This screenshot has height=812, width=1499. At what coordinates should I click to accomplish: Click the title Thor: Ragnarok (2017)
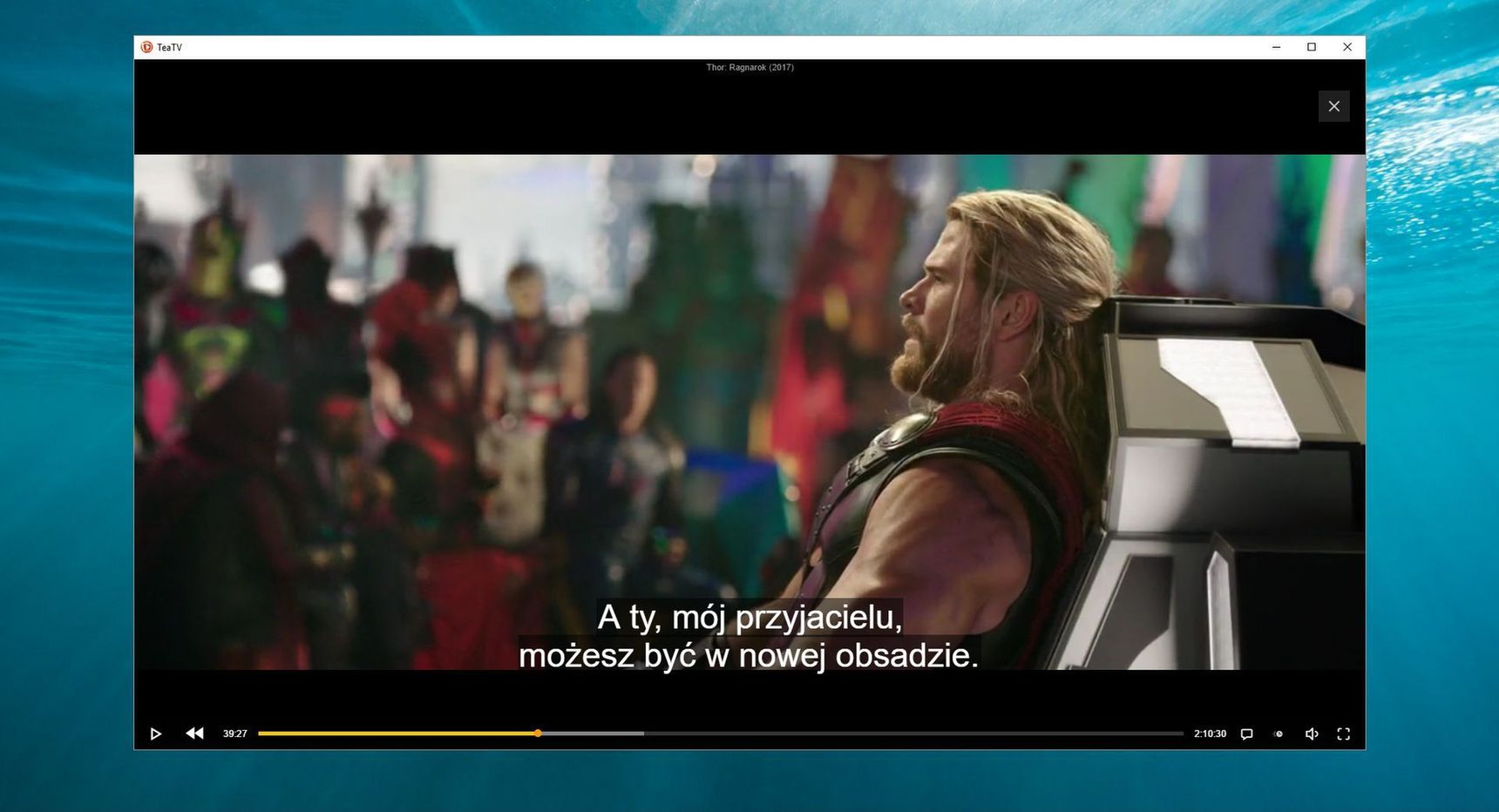point(749,67)
